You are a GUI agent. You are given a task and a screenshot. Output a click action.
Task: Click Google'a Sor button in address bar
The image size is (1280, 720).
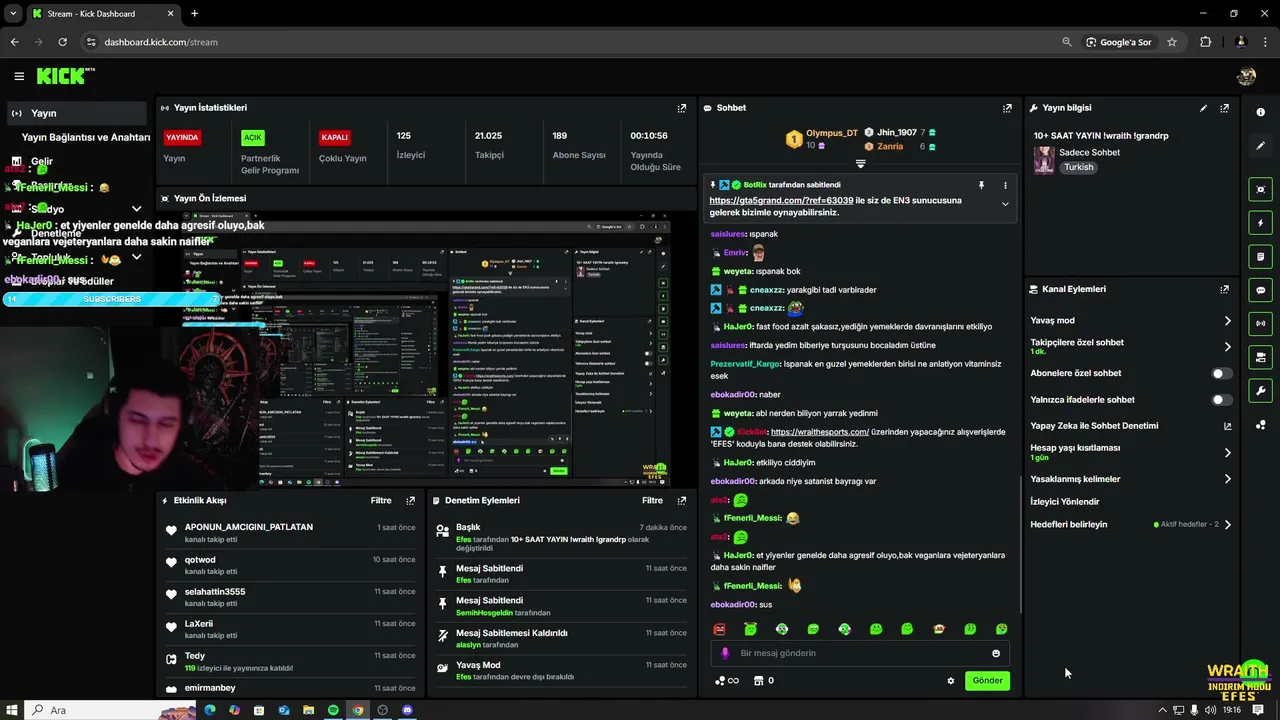pyautogui.click(x=1119, y=42)
